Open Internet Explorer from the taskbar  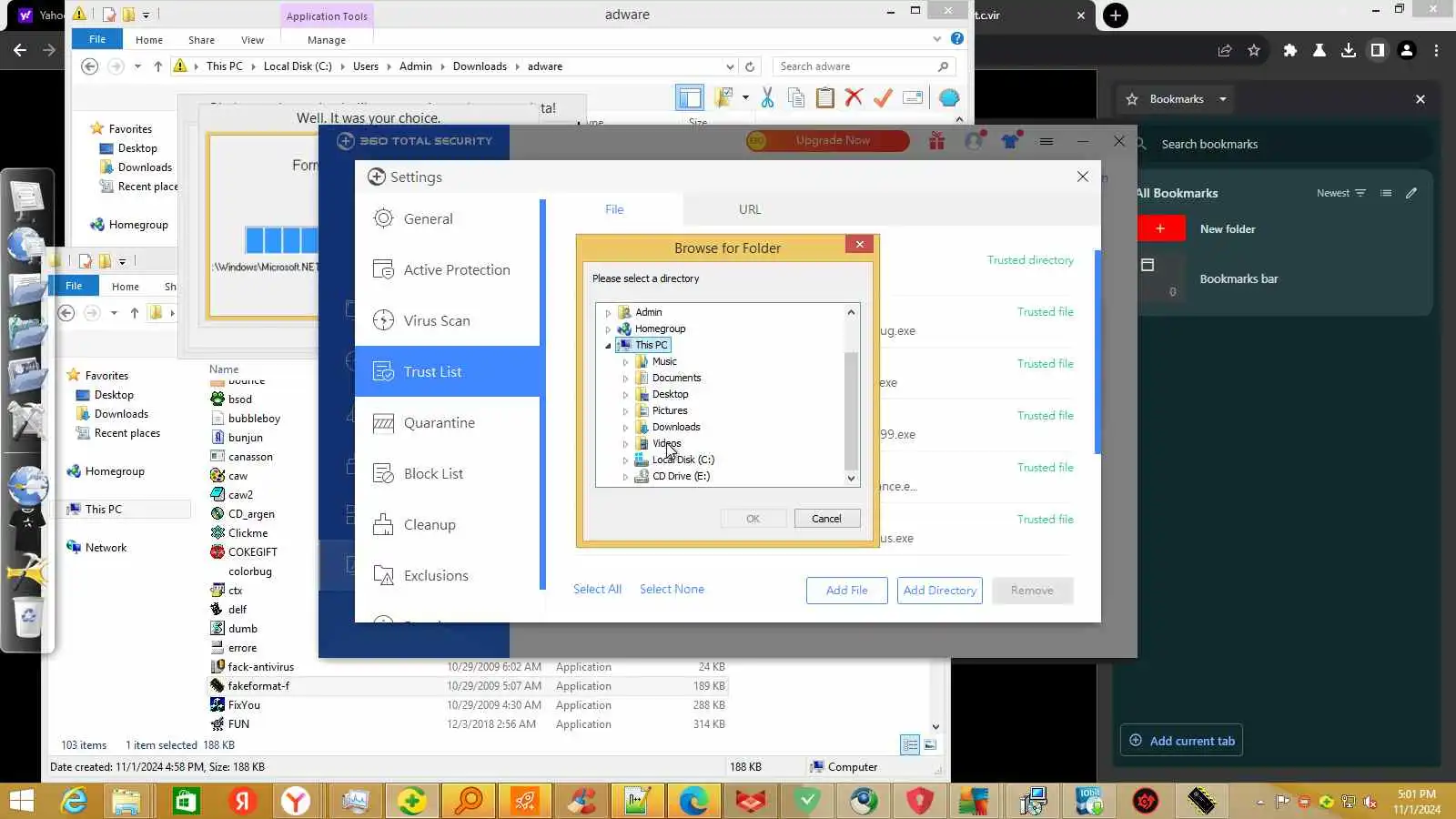pyautogui.click(x=74, y=801)
